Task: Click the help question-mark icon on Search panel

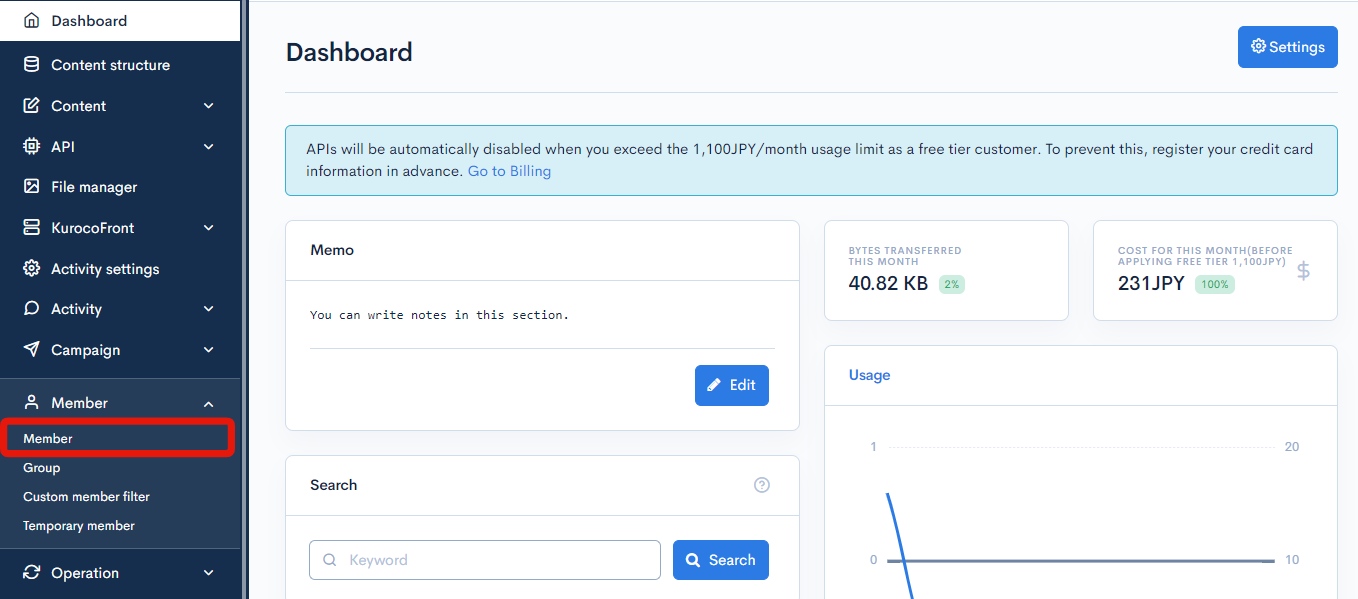Action: click(761, 484)
